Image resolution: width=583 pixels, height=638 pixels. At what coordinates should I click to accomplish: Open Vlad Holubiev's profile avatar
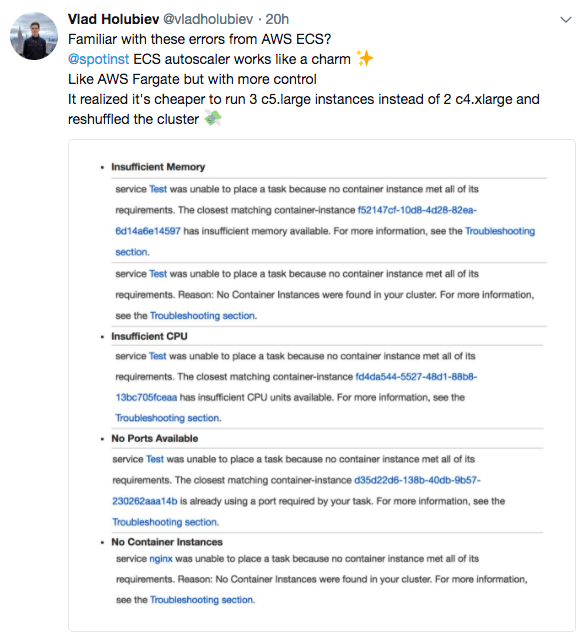[x=34, y=36]
